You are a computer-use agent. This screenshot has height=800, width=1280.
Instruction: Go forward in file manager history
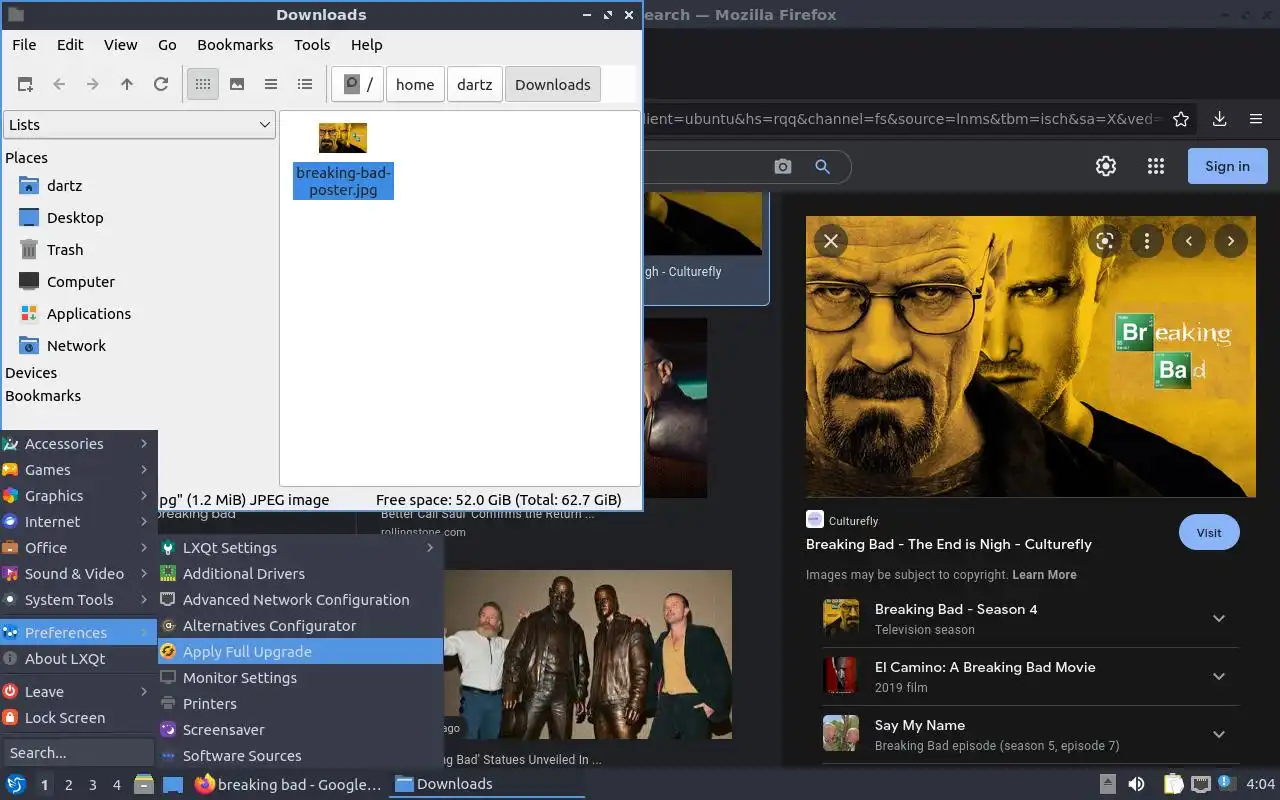tap(93, 85)
